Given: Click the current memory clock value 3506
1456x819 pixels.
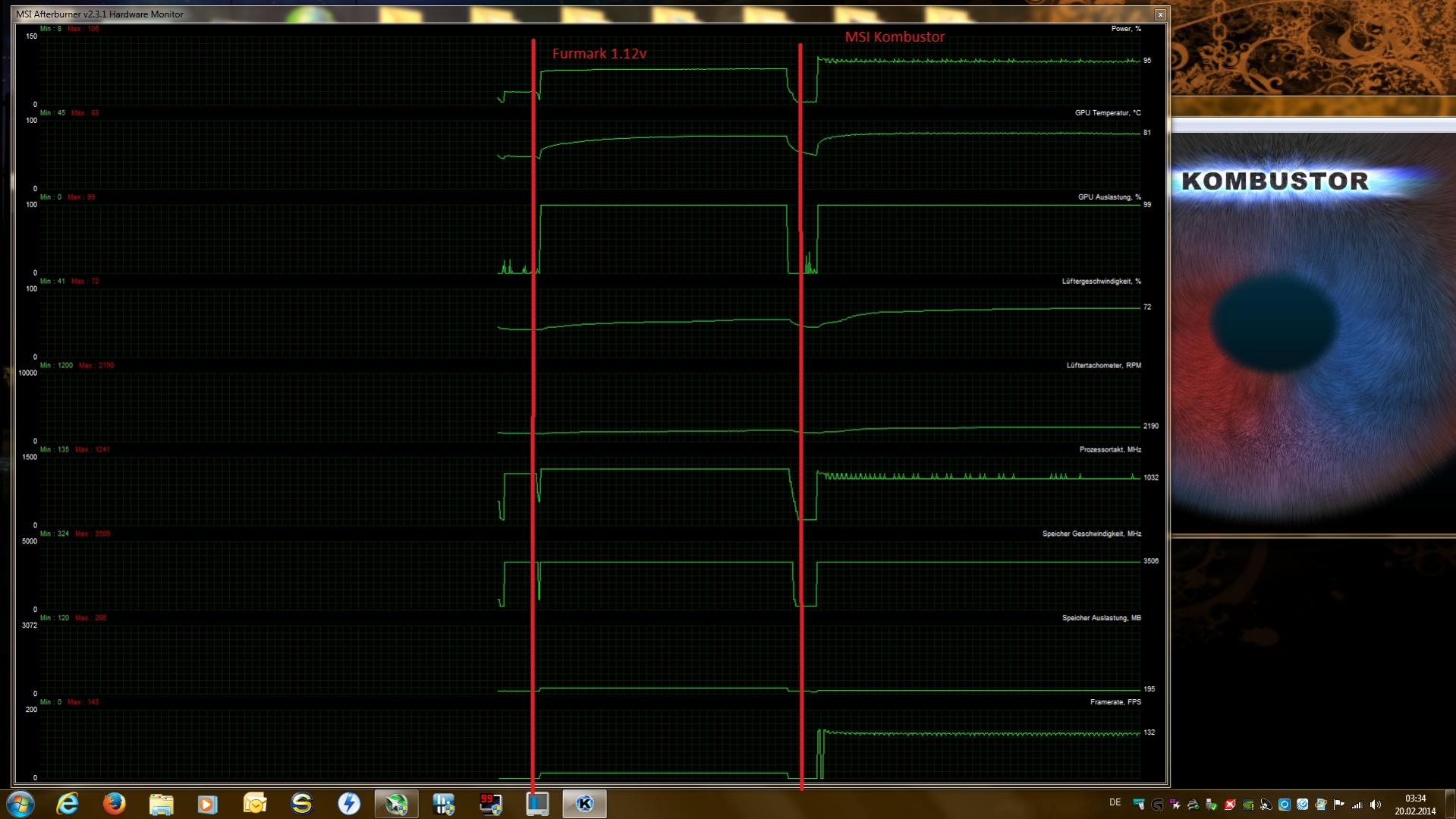Looking at the screenshot, I should tap(1151, 562).
